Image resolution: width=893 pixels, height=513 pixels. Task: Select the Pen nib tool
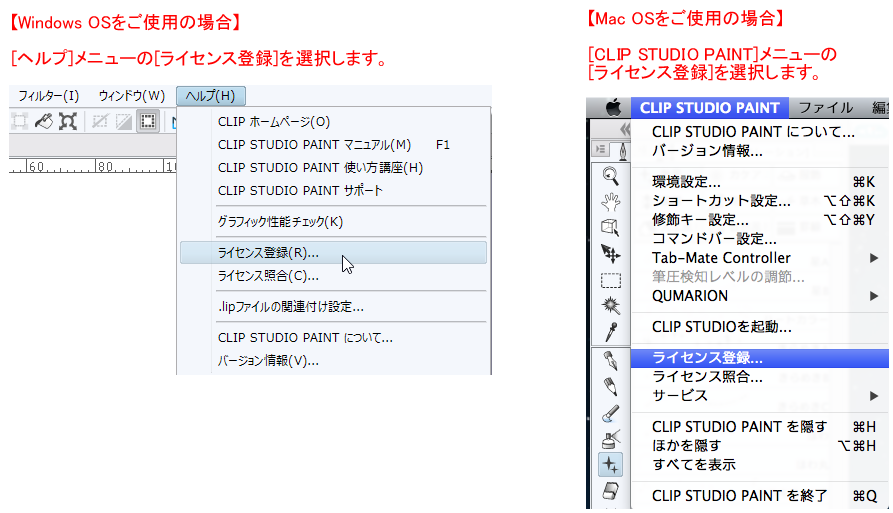pyautogui.click(x=611, y=360)
